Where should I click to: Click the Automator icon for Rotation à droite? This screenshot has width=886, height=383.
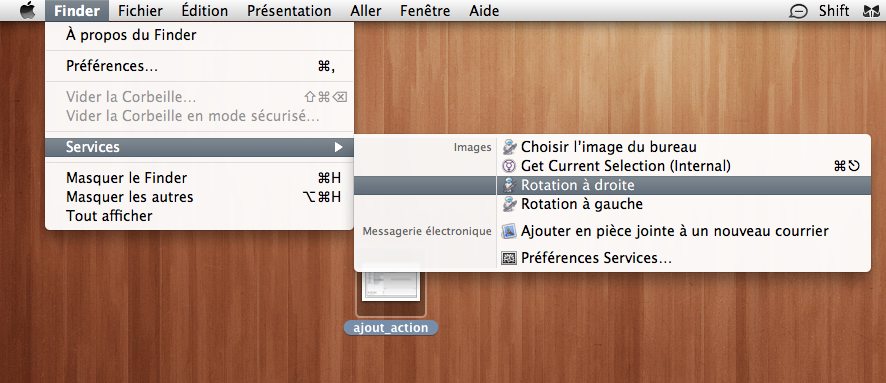(510, 185)
